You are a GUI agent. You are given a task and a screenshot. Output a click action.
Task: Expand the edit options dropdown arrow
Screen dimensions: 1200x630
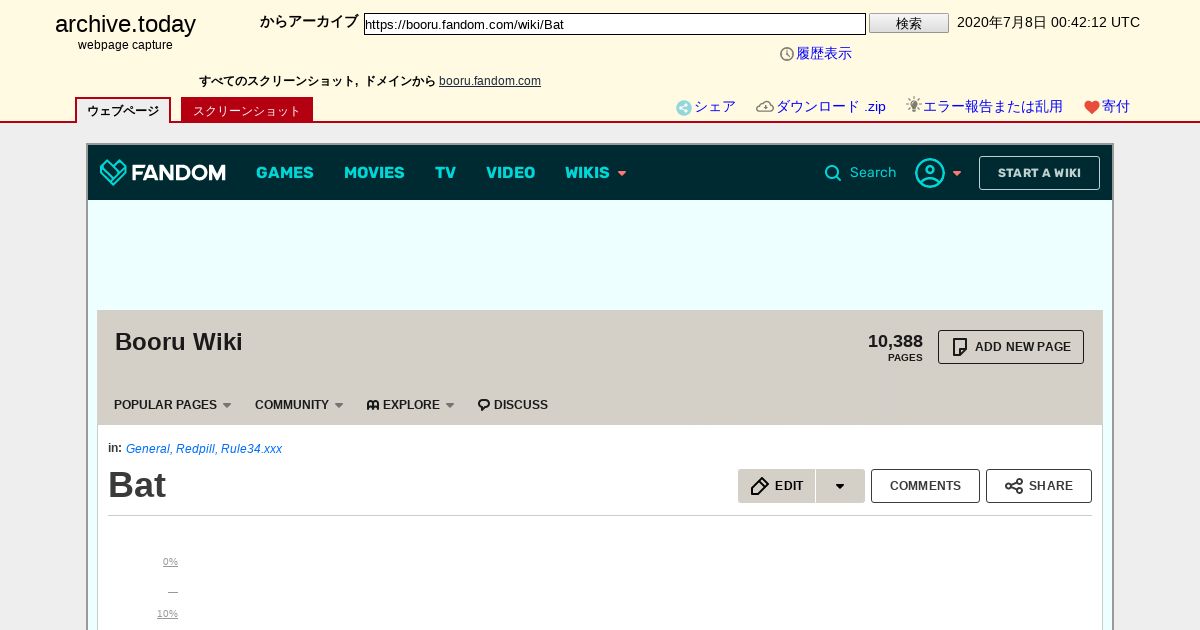(x=840, y=486)
